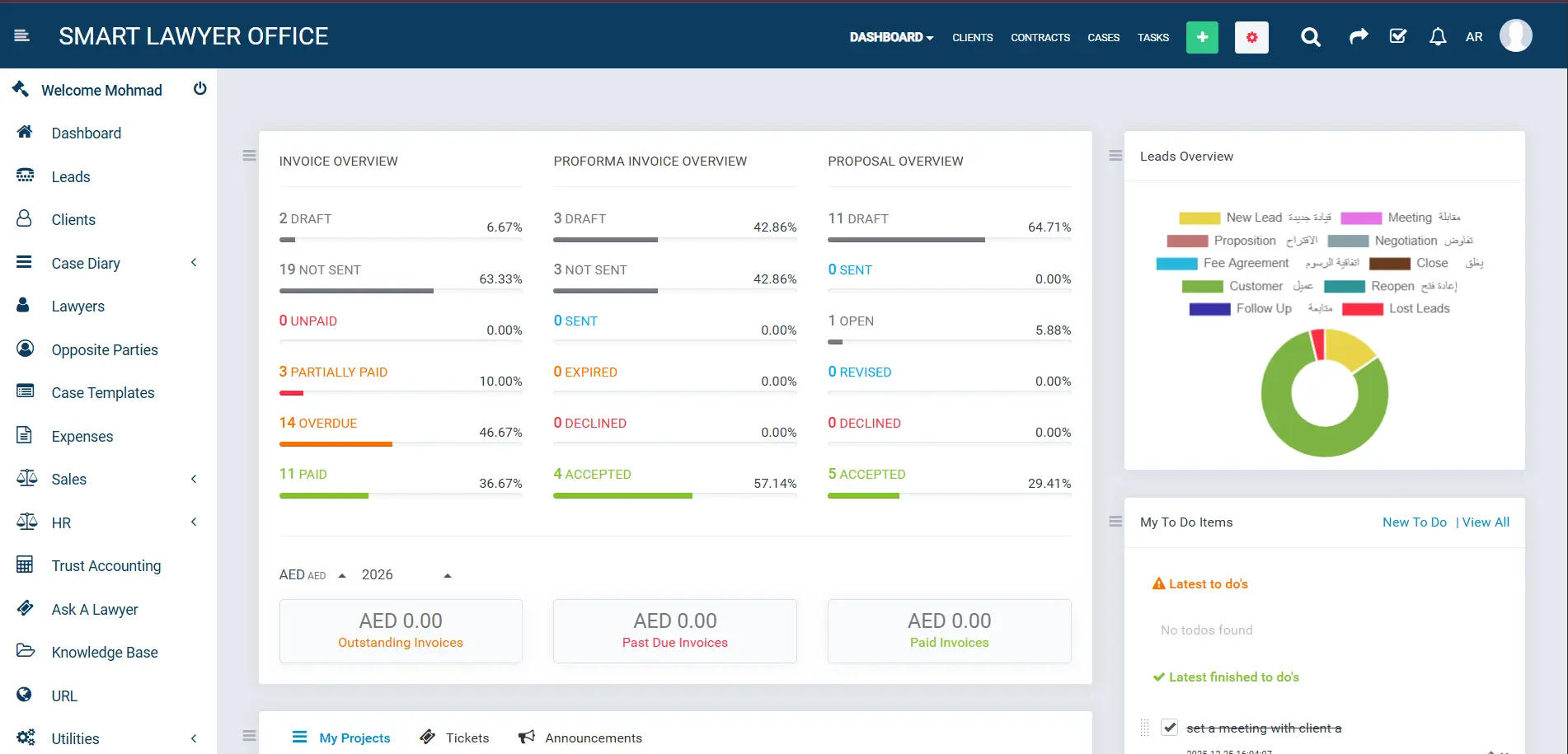1568x754 pixels.
Task: Click the green plus quick-add icon
Action: 1202,37
